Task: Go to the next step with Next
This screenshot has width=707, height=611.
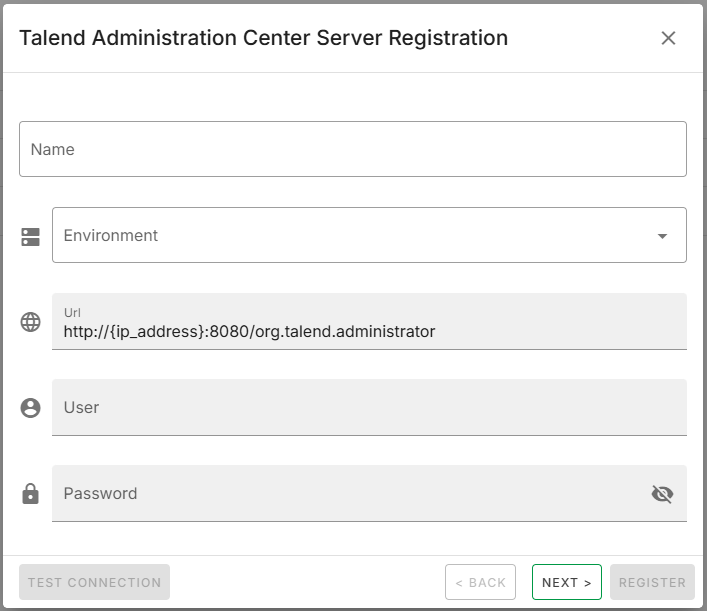Action: click(566, 582)
